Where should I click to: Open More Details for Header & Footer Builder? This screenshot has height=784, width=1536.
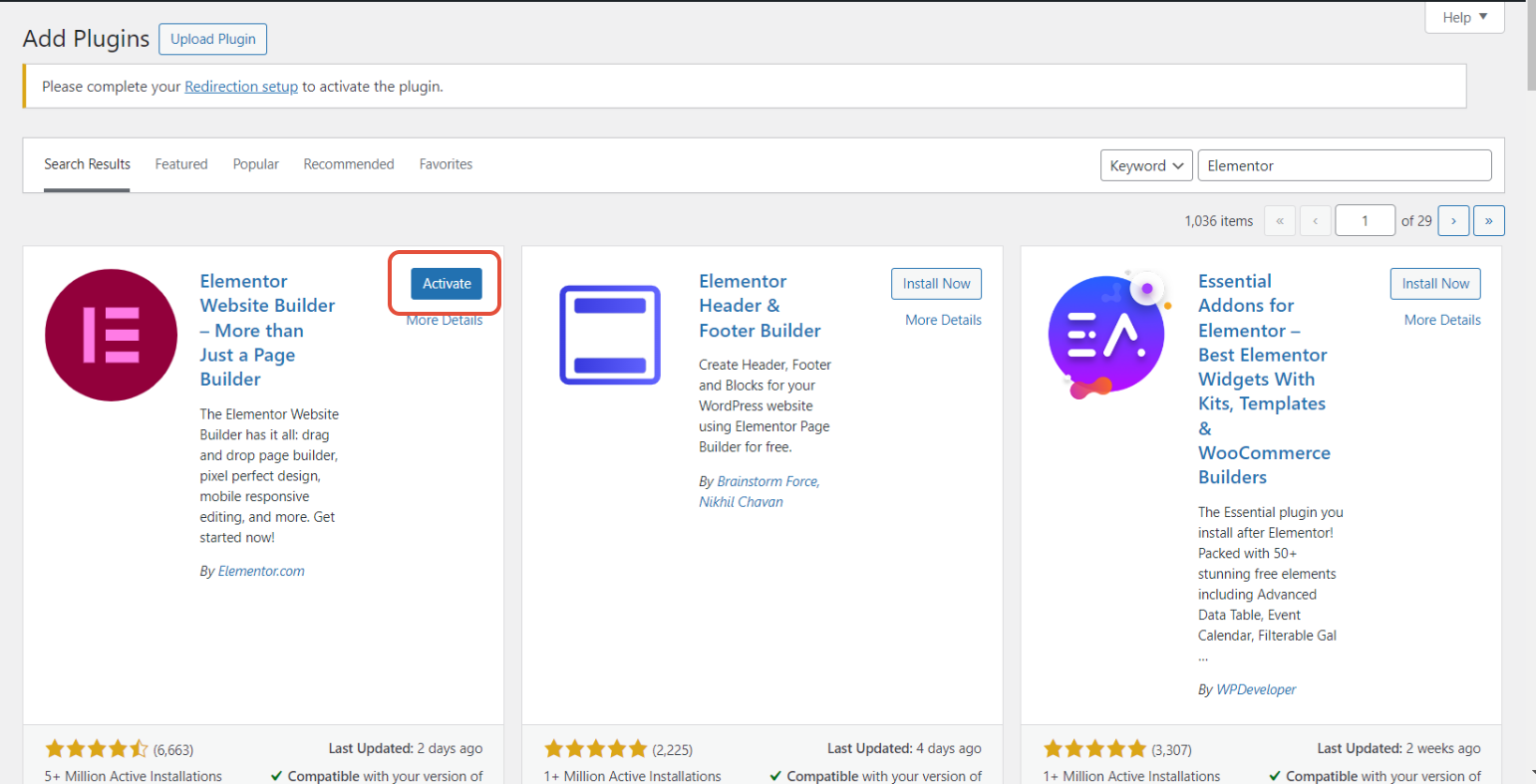click(943, 320)
